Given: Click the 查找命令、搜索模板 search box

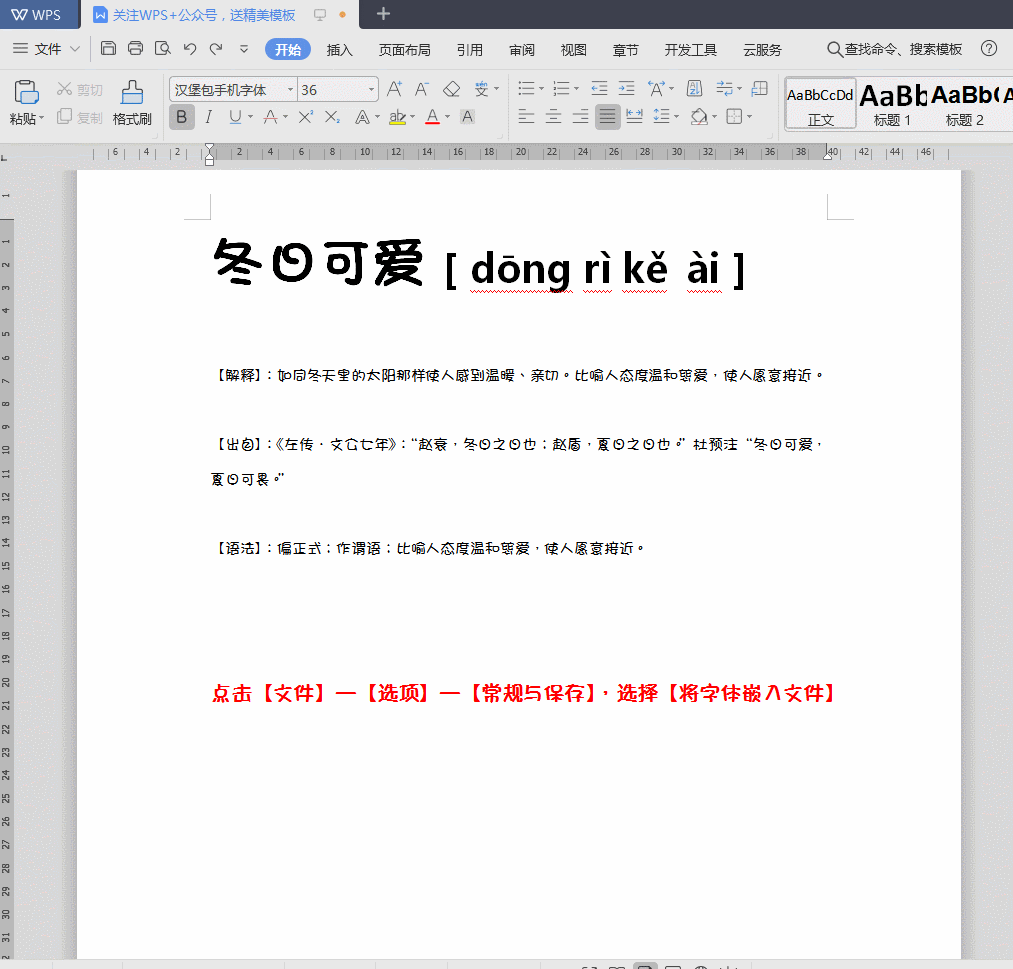Looking at the screenshot, I should pos(895,49).
